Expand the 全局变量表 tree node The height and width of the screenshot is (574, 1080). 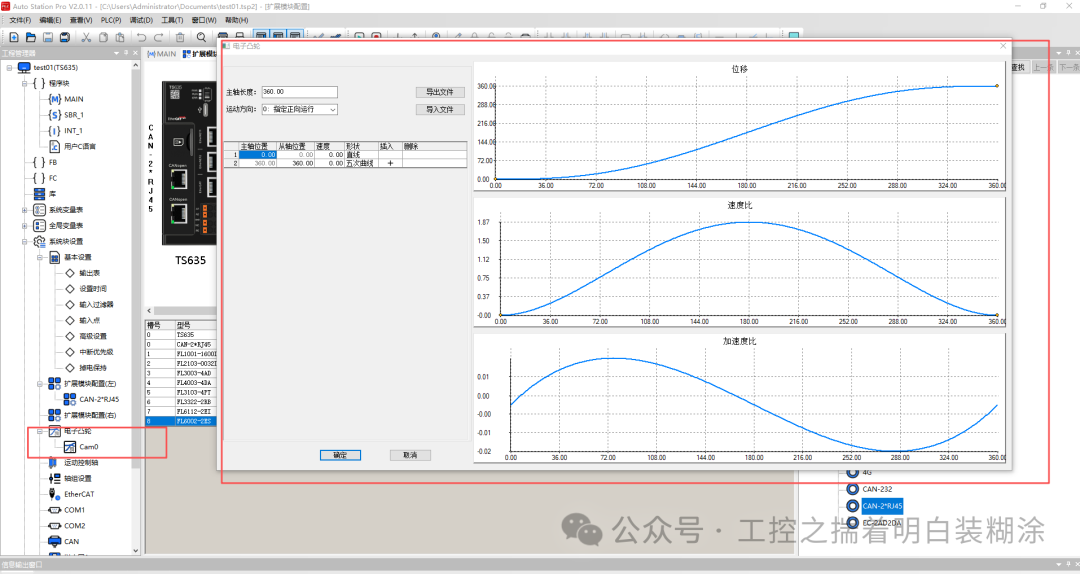25,225
